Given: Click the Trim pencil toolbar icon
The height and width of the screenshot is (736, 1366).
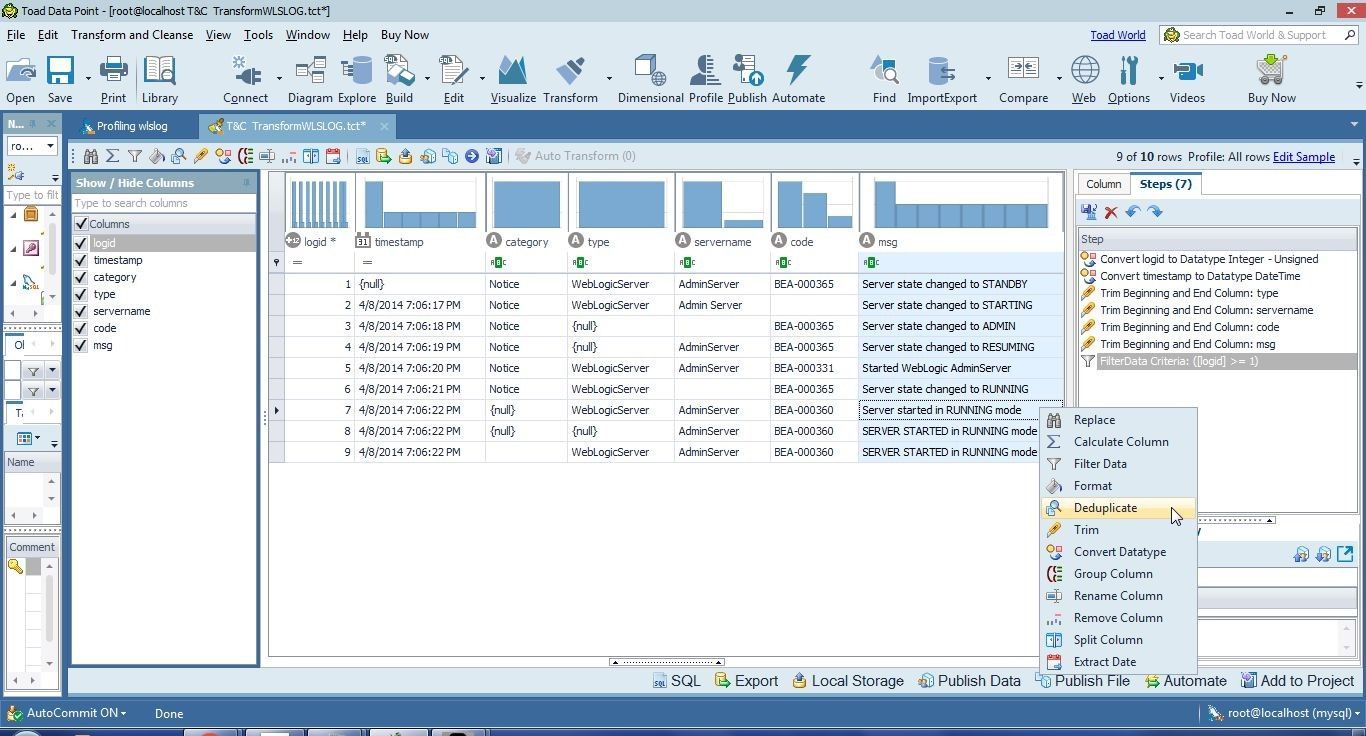Looking at the screenshot, I should coord(201,156).
